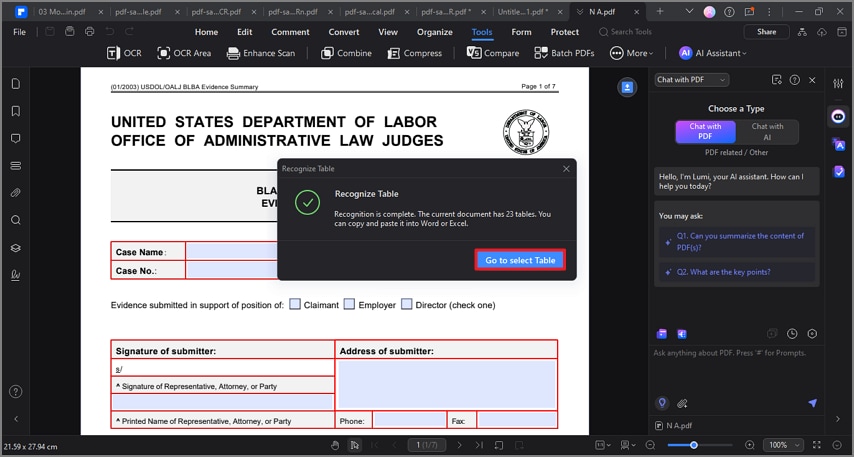
Task: Click the Combine tool
Action: click(346, 53)
